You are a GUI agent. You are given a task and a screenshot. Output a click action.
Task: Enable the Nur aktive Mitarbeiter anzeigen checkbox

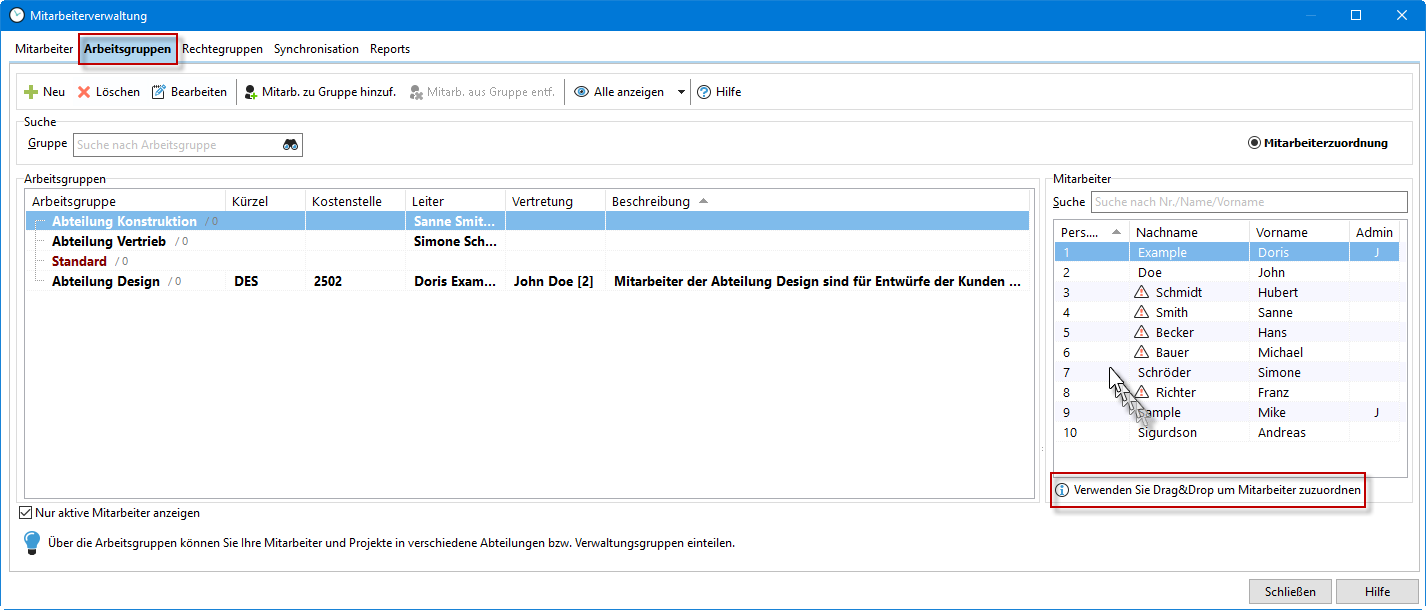pos(23,512)
